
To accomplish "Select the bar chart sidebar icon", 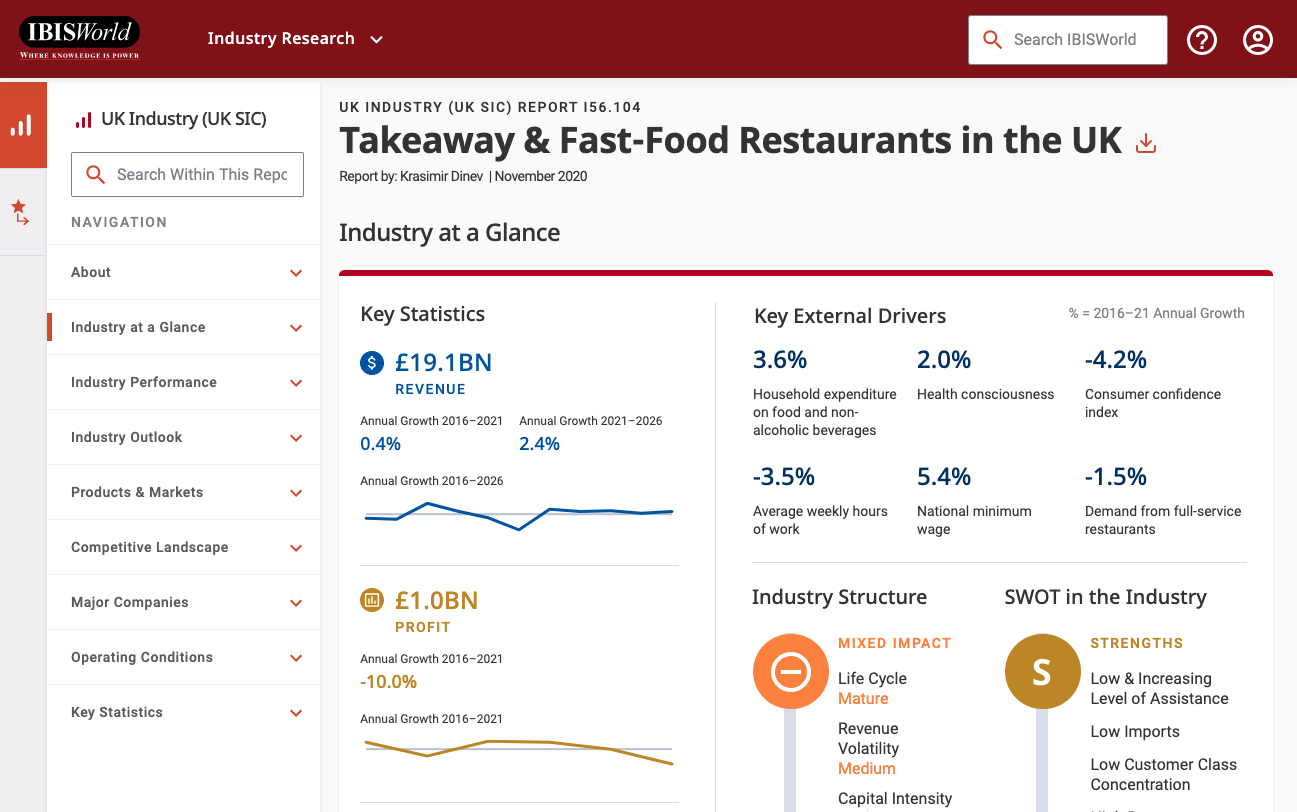I will pyautogui.click(x=22, y=125).
